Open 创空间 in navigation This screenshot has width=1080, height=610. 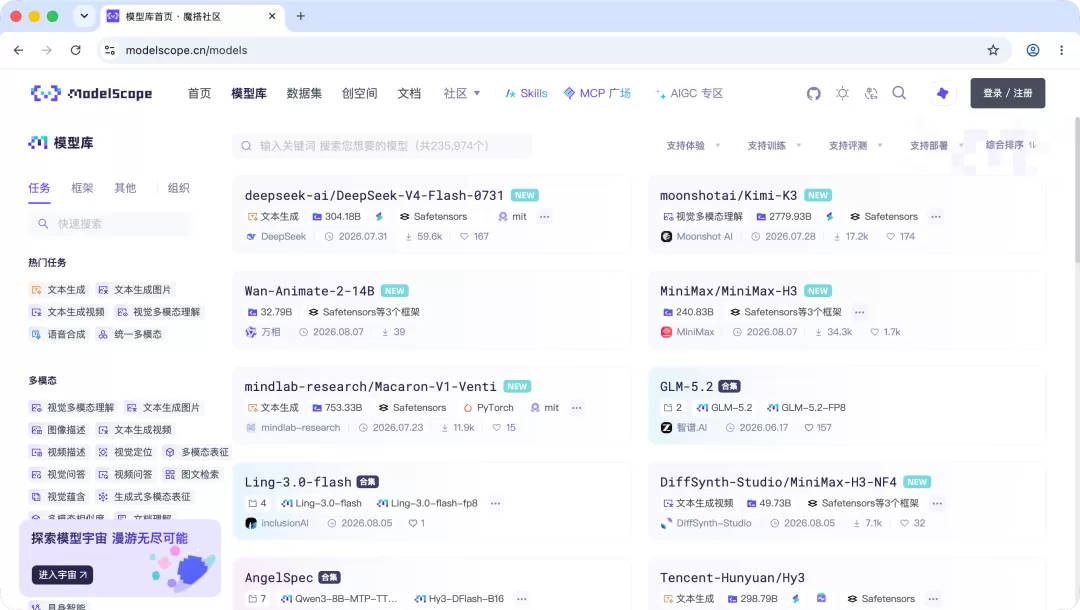[x=360, y=93]
